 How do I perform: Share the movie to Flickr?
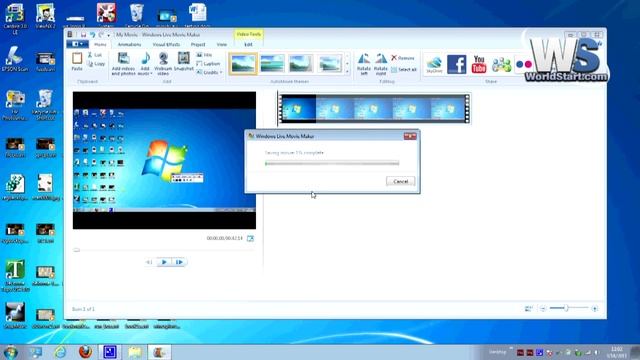524,64
